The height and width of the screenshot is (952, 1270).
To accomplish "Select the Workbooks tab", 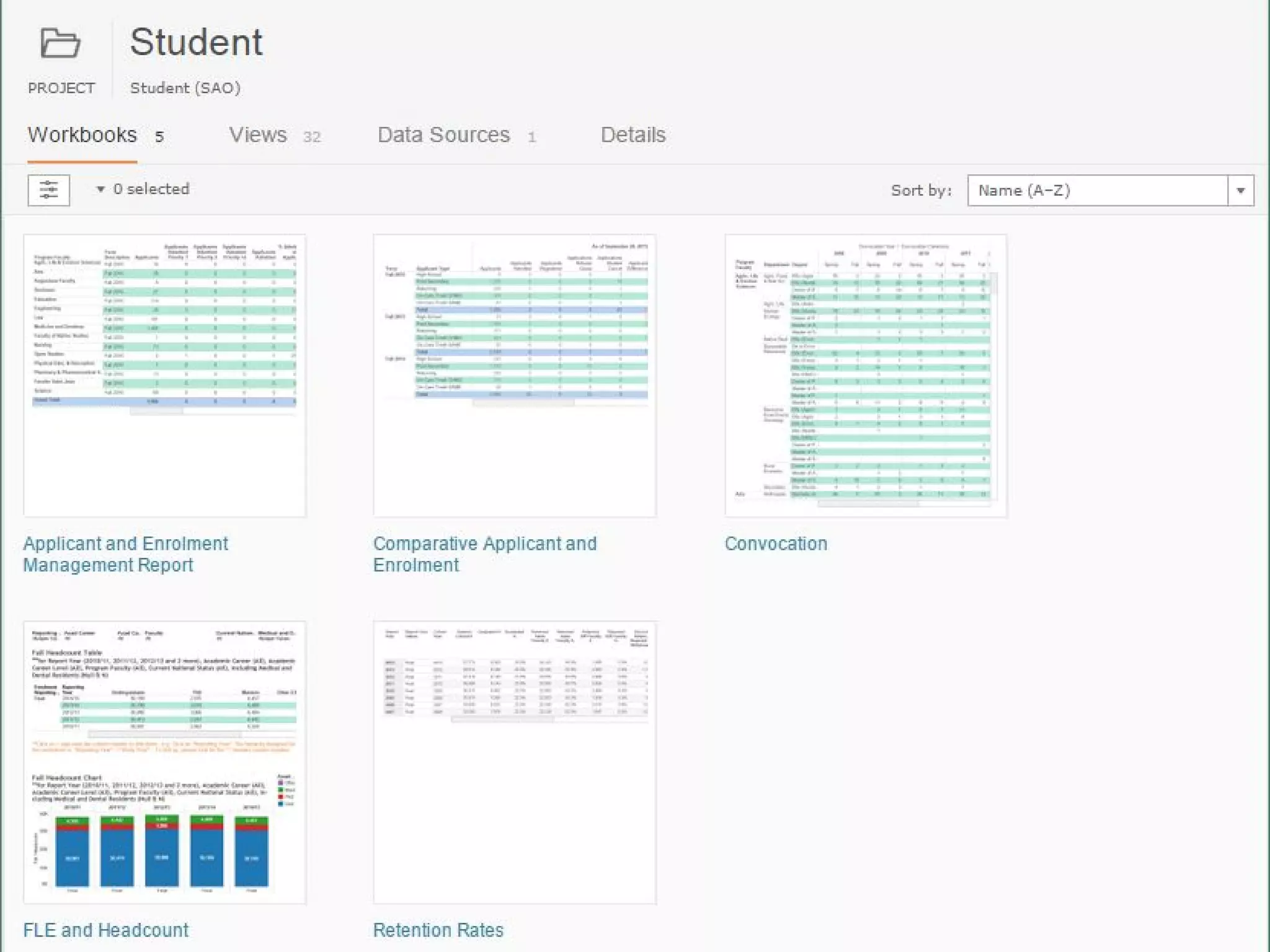I will pyautogui.click(x=82, y=135).
